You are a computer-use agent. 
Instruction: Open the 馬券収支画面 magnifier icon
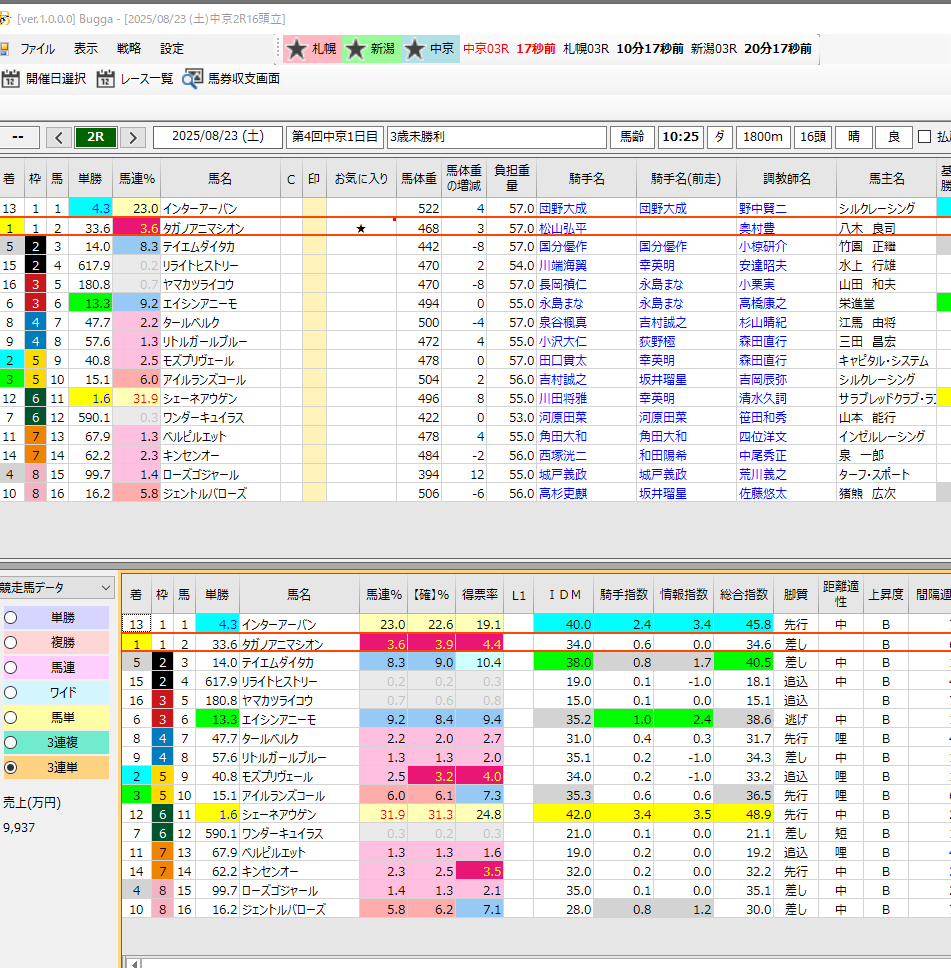tap(193, 79)
